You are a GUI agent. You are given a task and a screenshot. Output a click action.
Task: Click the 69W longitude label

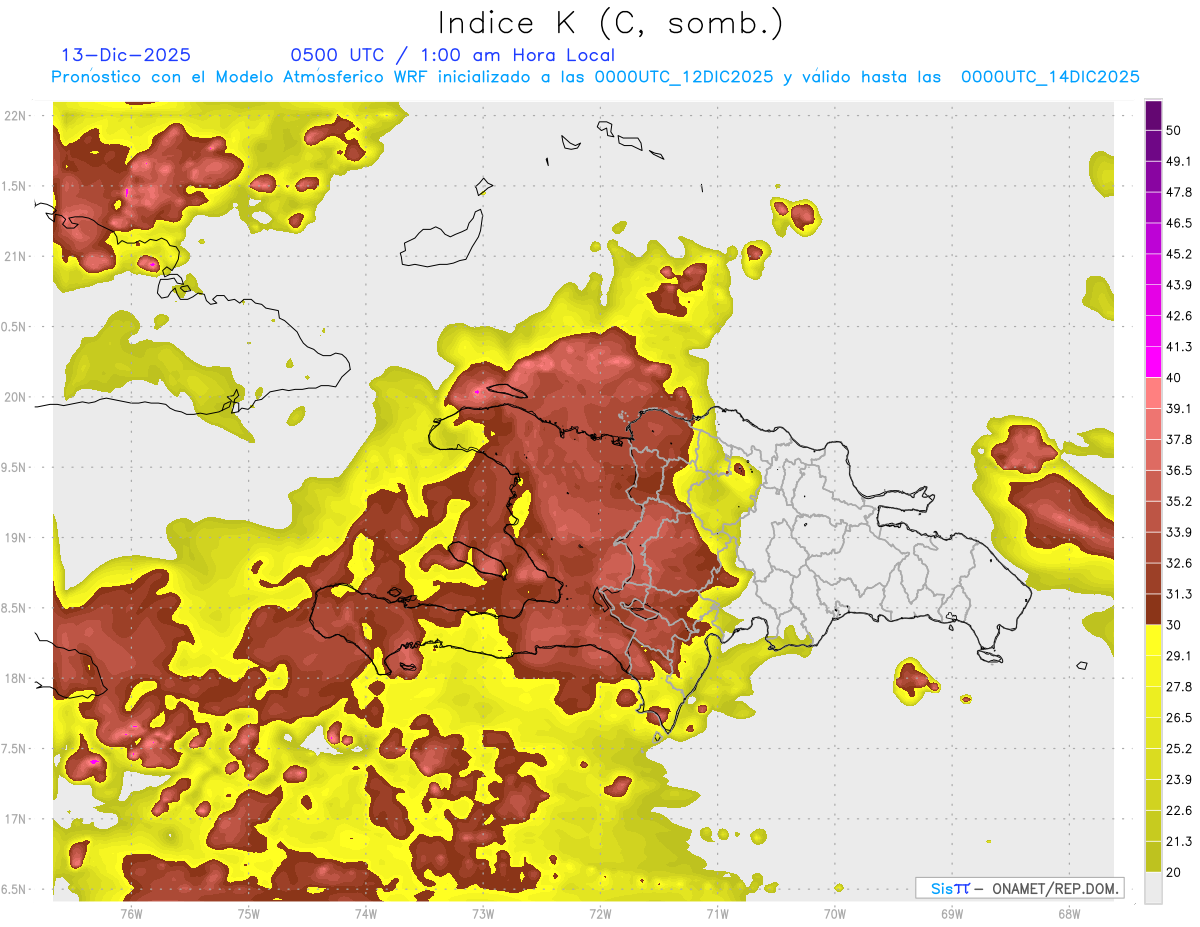[x=951, y=913]
